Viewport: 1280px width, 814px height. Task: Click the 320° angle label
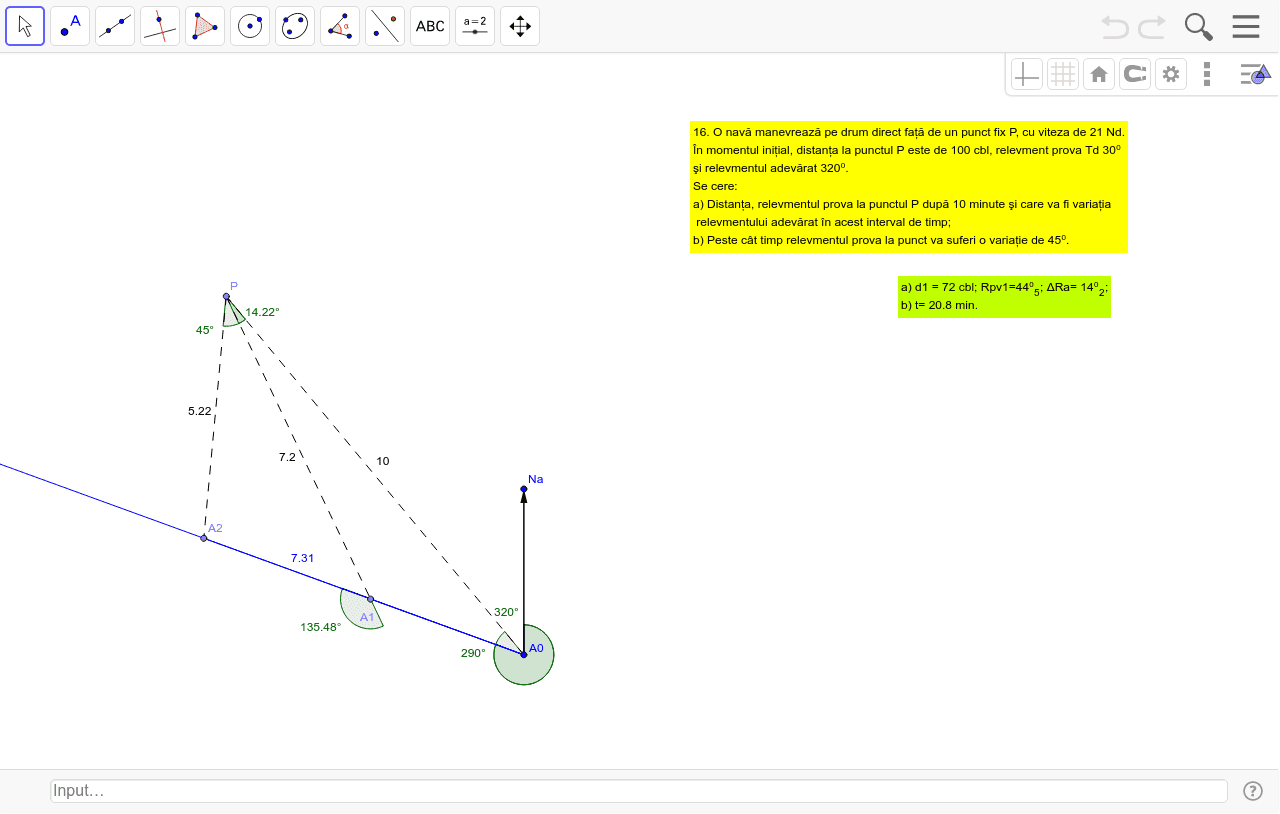pyautogui.click(x=506, y=612)
